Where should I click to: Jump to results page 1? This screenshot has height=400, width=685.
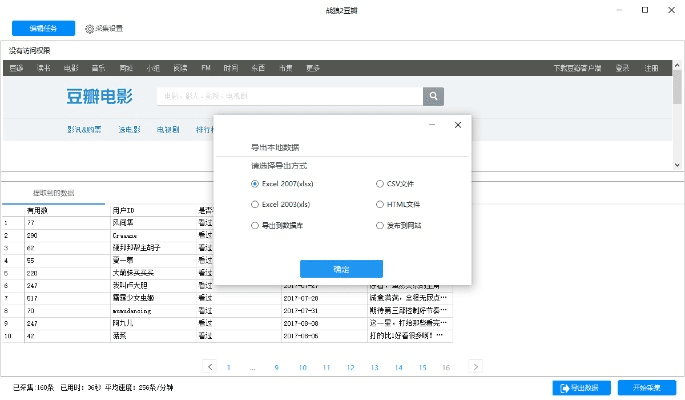click(228, 368)
